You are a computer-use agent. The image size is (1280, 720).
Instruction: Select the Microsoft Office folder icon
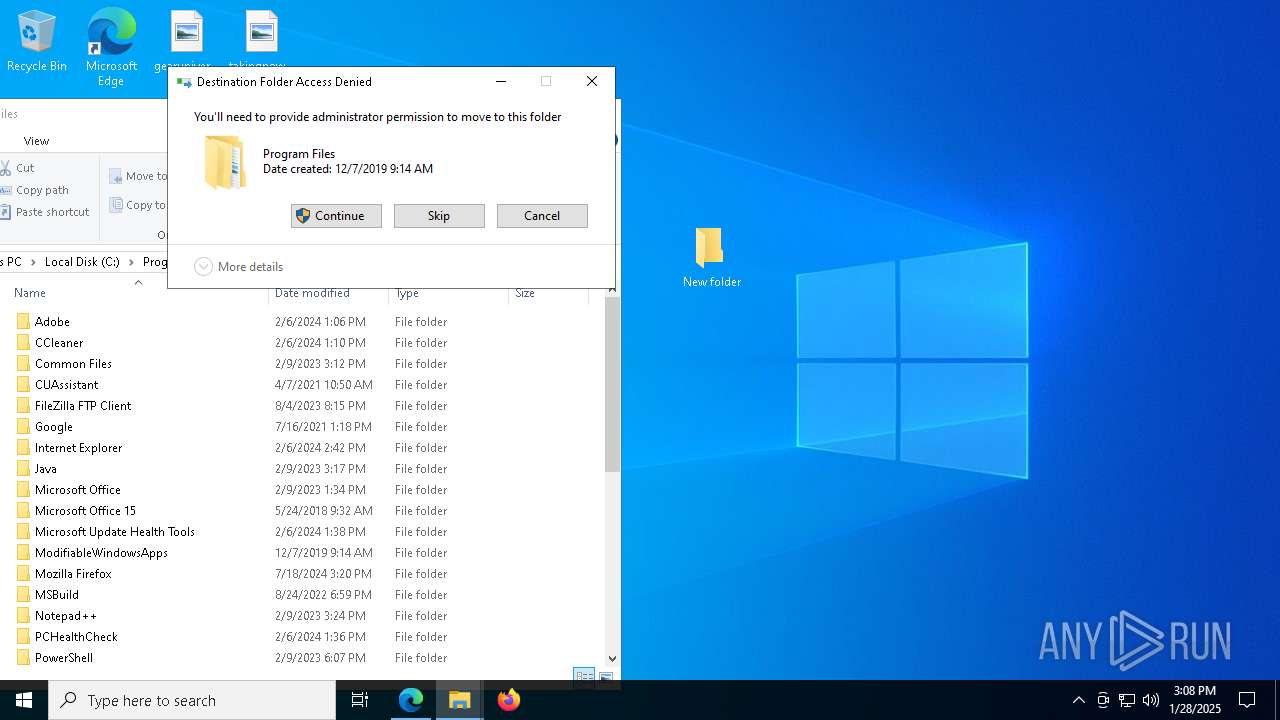click(23, 490)
